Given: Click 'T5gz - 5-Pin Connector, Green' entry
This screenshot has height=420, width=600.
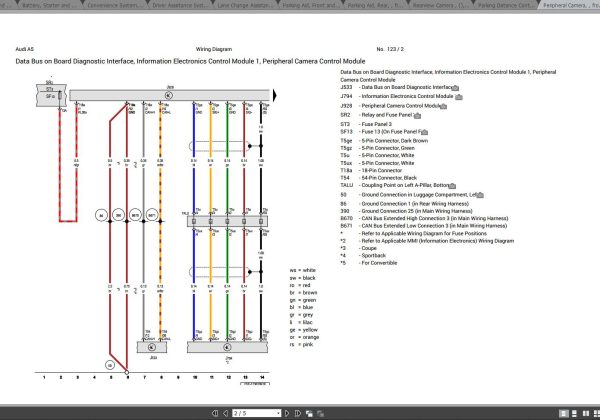Looking at the screenshot, I should coord(377,148).
